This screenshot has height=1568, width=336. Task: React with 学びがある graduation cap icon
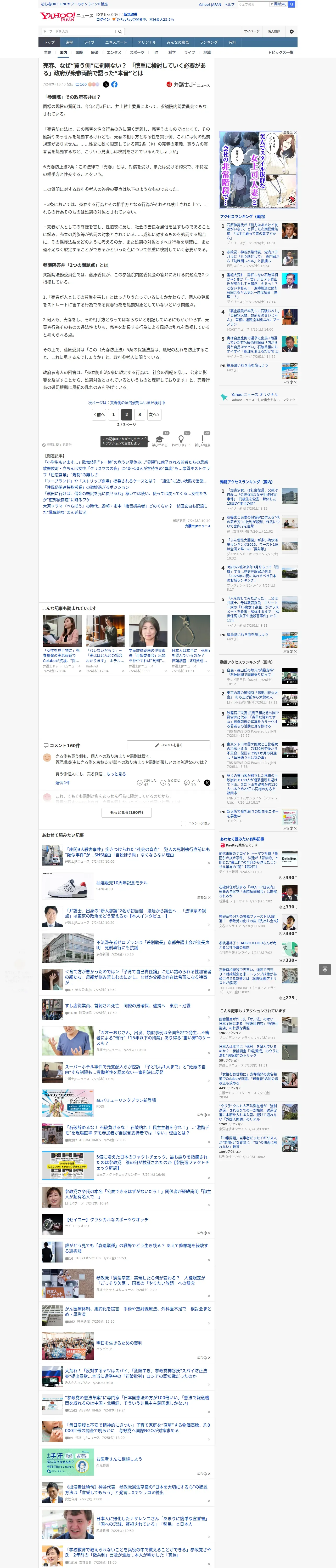[x=160, y=440]
